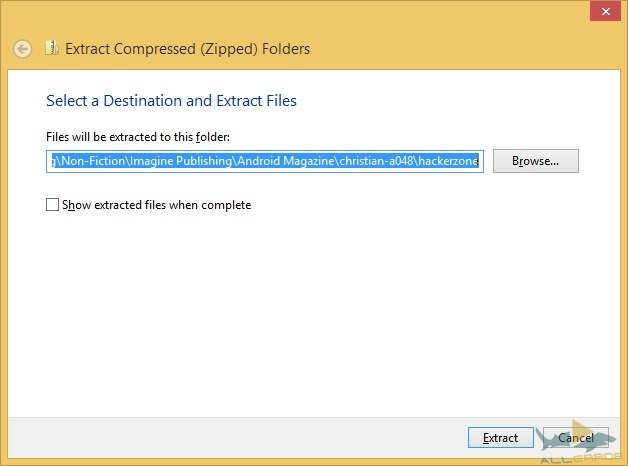Open the Browse... folder picker
Viewport: 628px width, 466px height.
(535, 161)
